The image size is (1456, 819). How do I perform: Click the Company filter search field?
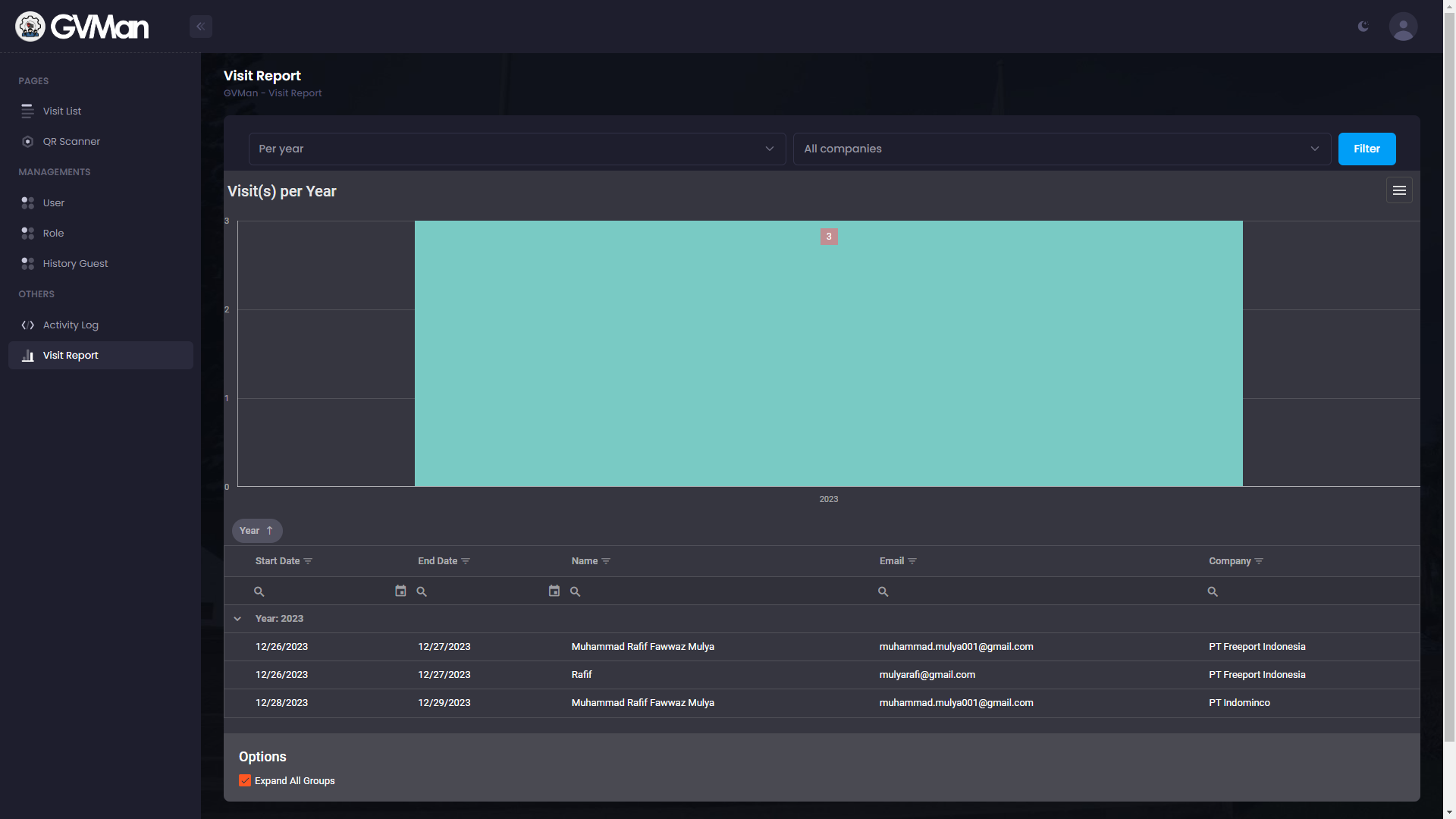(x=1310, y=591)
